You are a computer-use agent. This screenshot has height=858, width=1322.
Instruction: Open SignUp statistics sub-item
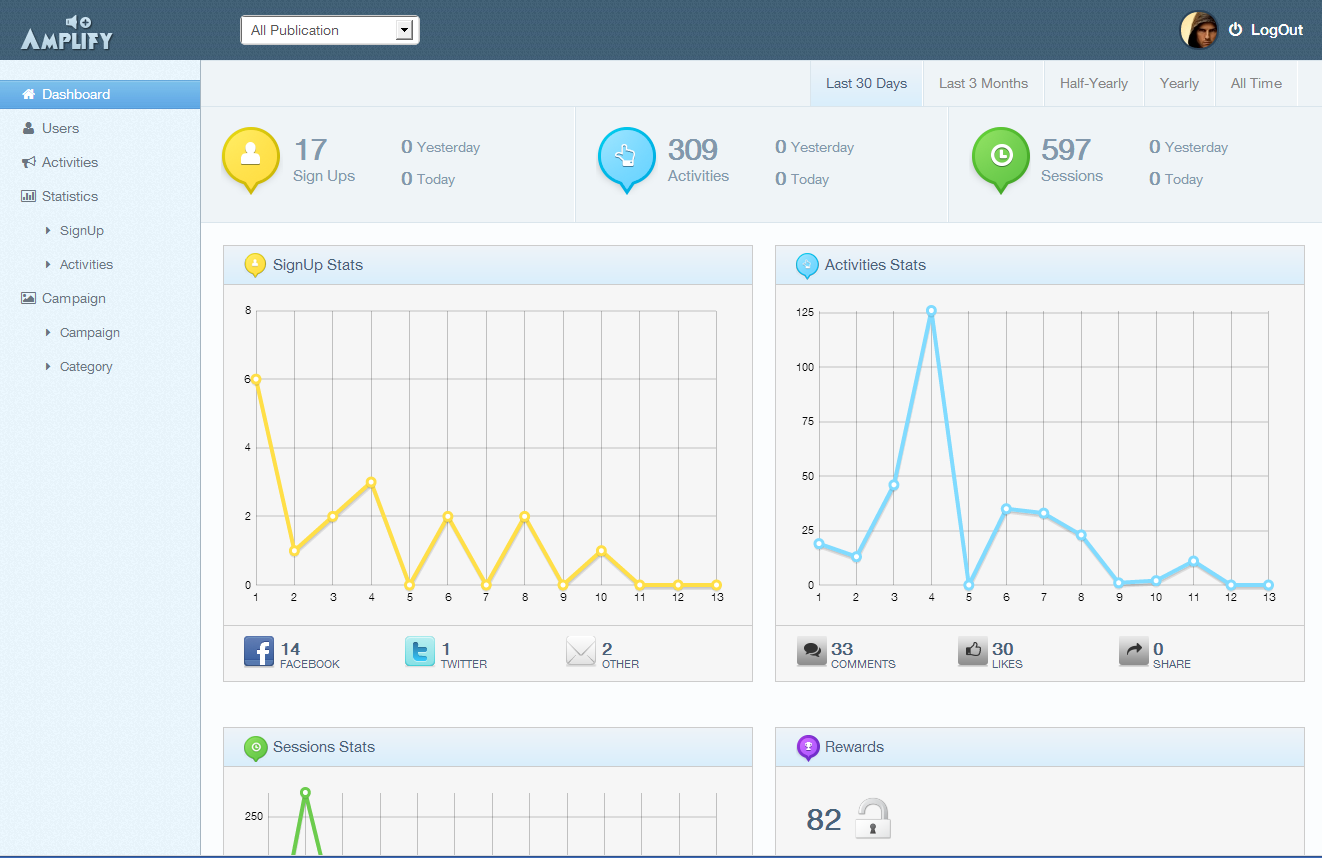82,230
